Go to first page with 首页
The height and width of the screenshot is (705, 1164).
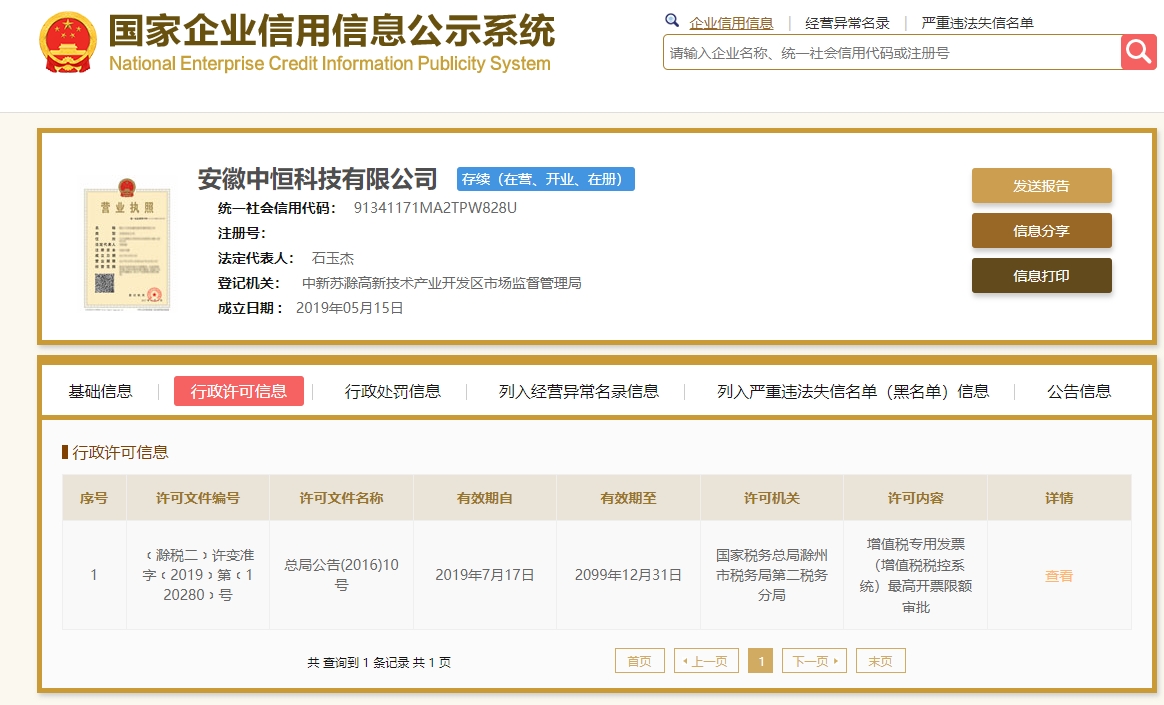(x=639, y=661)
